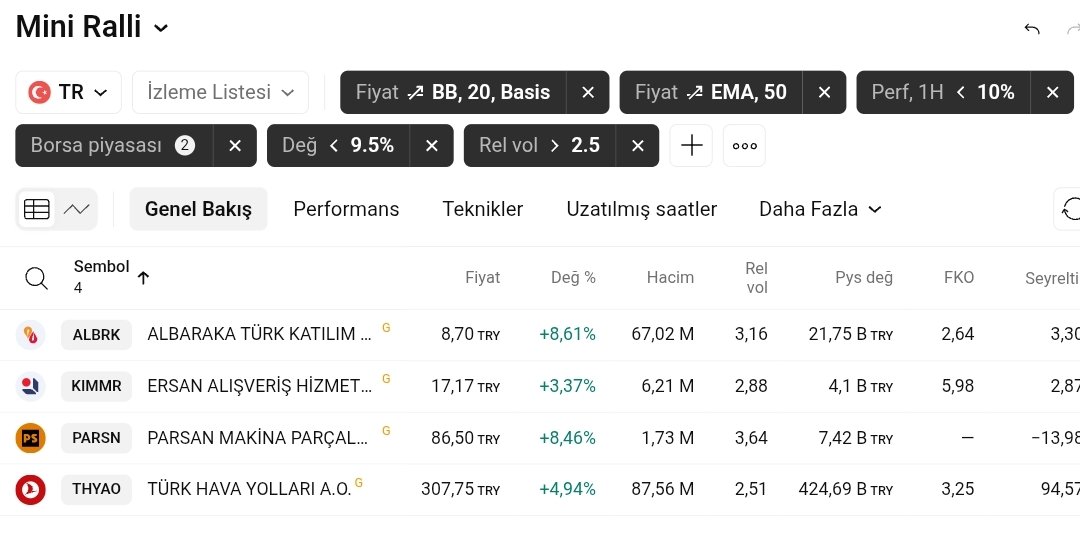The image size is (1080, 536).
Task: Open the three-dots more options button
Action: (x=744, y=145)
